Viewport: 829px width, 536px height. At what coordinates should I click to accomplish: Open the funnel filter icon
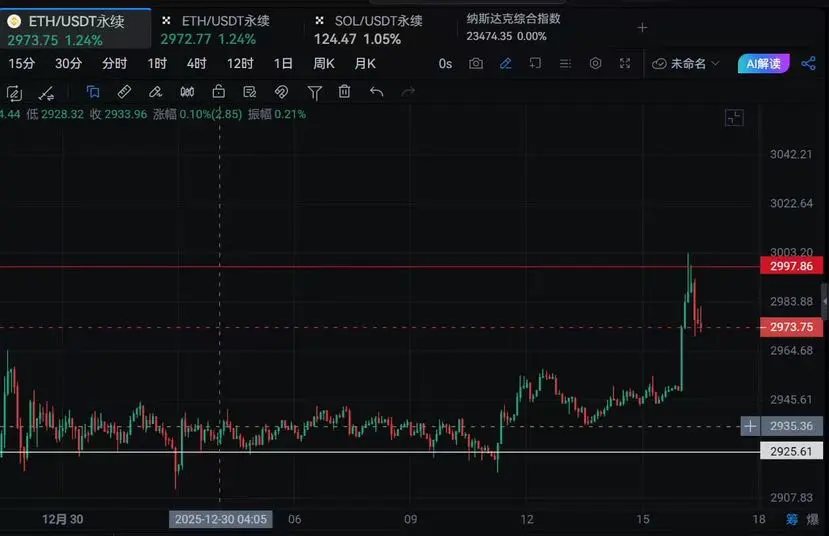tap(315, 93)
